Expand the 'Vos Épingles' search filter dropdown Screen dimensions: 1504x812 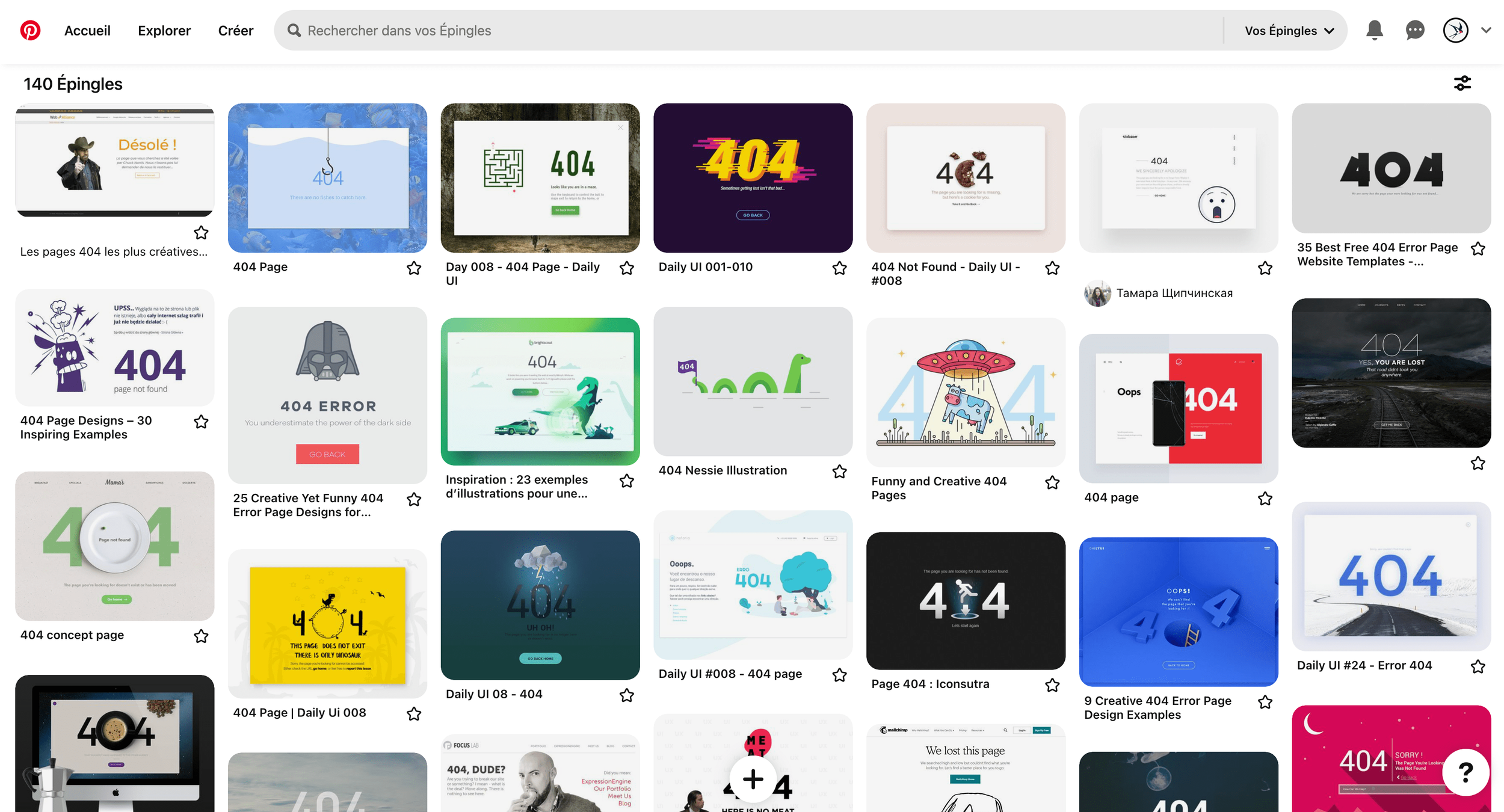1289,31
